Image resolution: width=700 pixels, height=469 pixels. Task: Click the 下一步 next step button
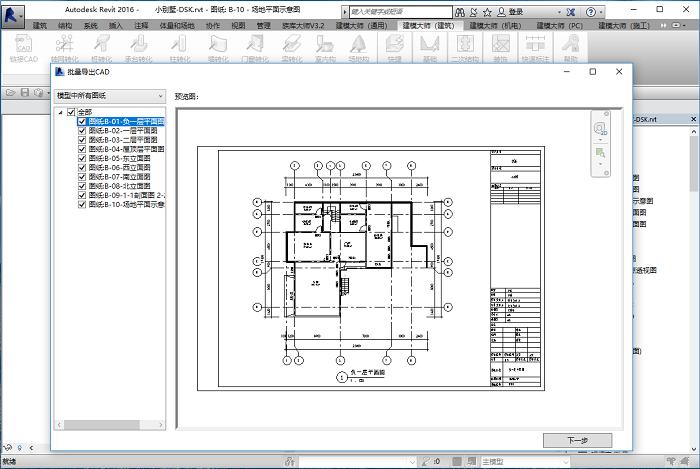[577, 440]
